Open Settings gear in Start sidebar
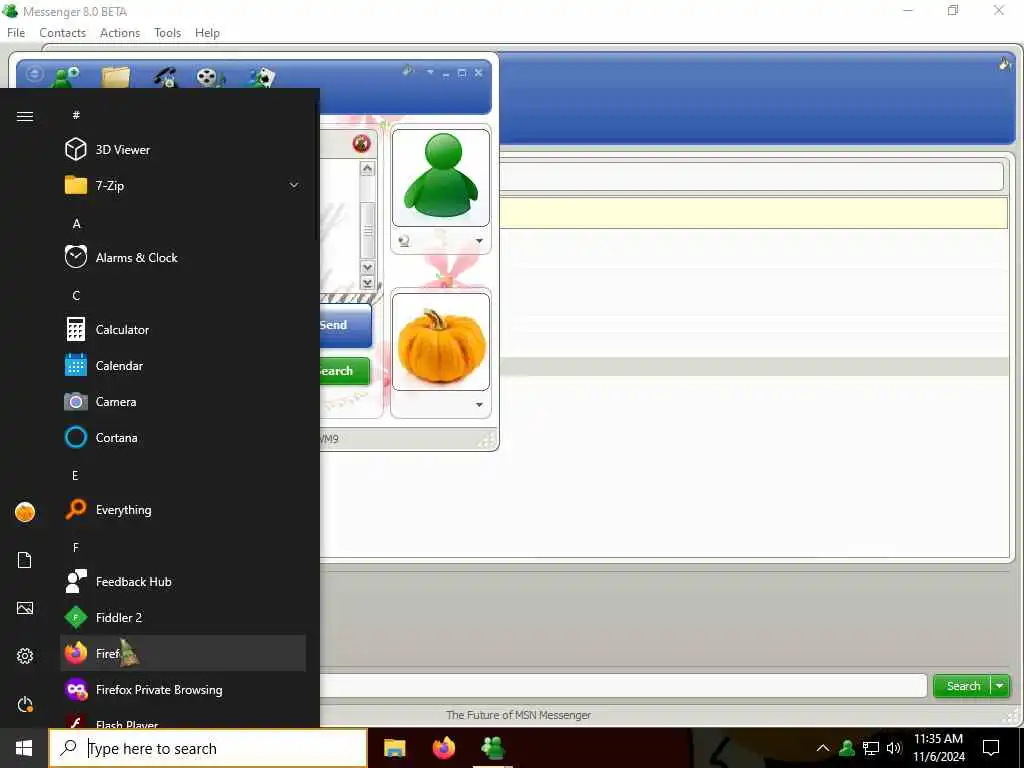 25,656
